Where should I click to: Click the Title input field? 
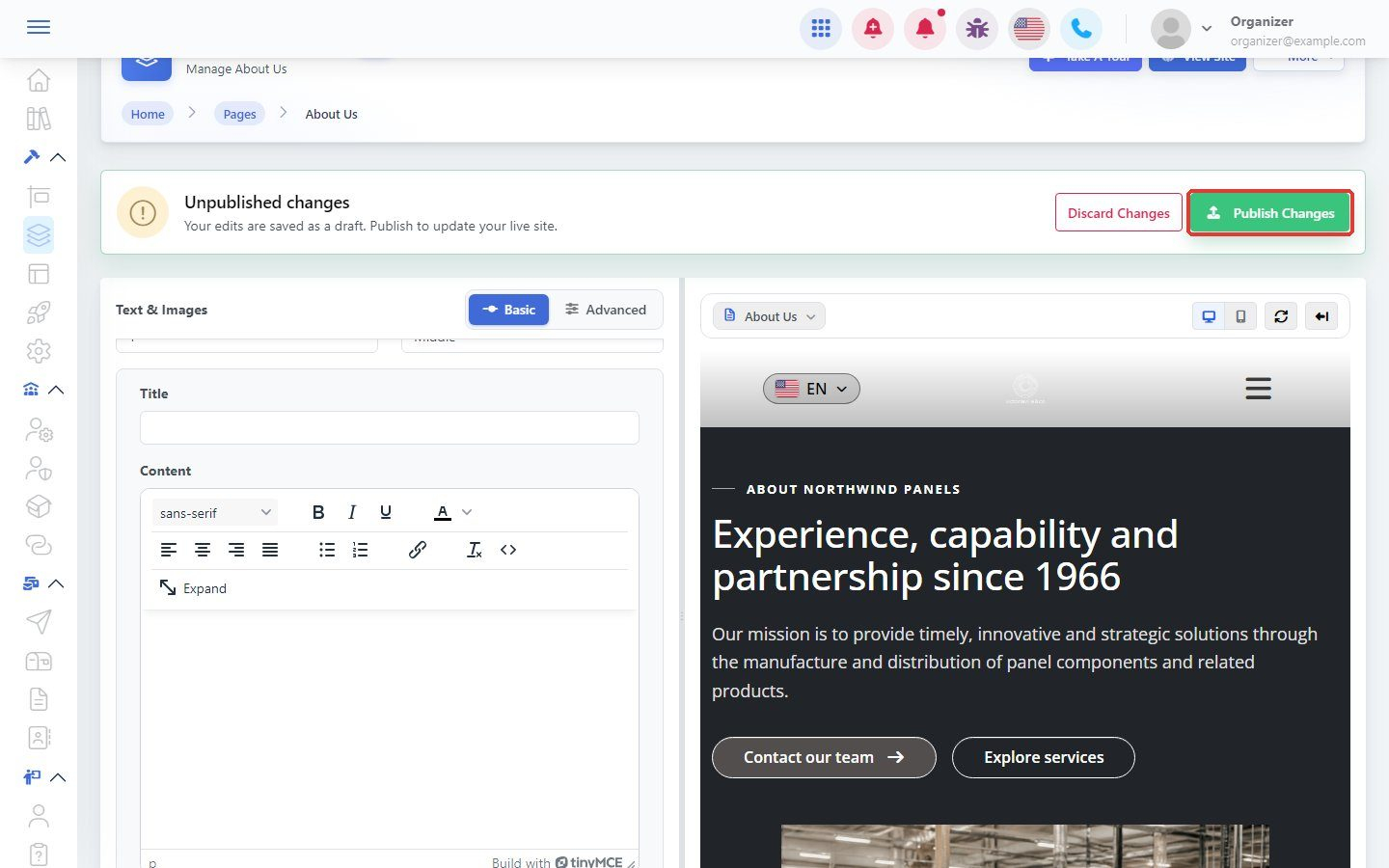pyautogui.click(x=390, y=428)
